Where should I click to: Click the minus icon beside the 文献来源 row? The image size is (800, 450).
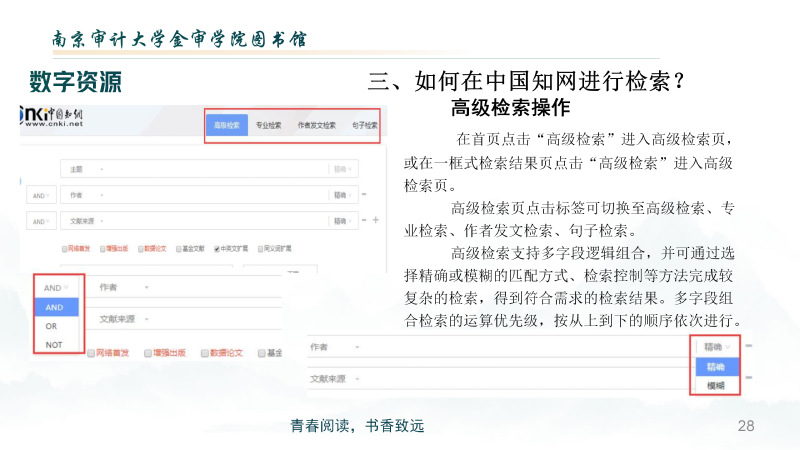point(364,219)
